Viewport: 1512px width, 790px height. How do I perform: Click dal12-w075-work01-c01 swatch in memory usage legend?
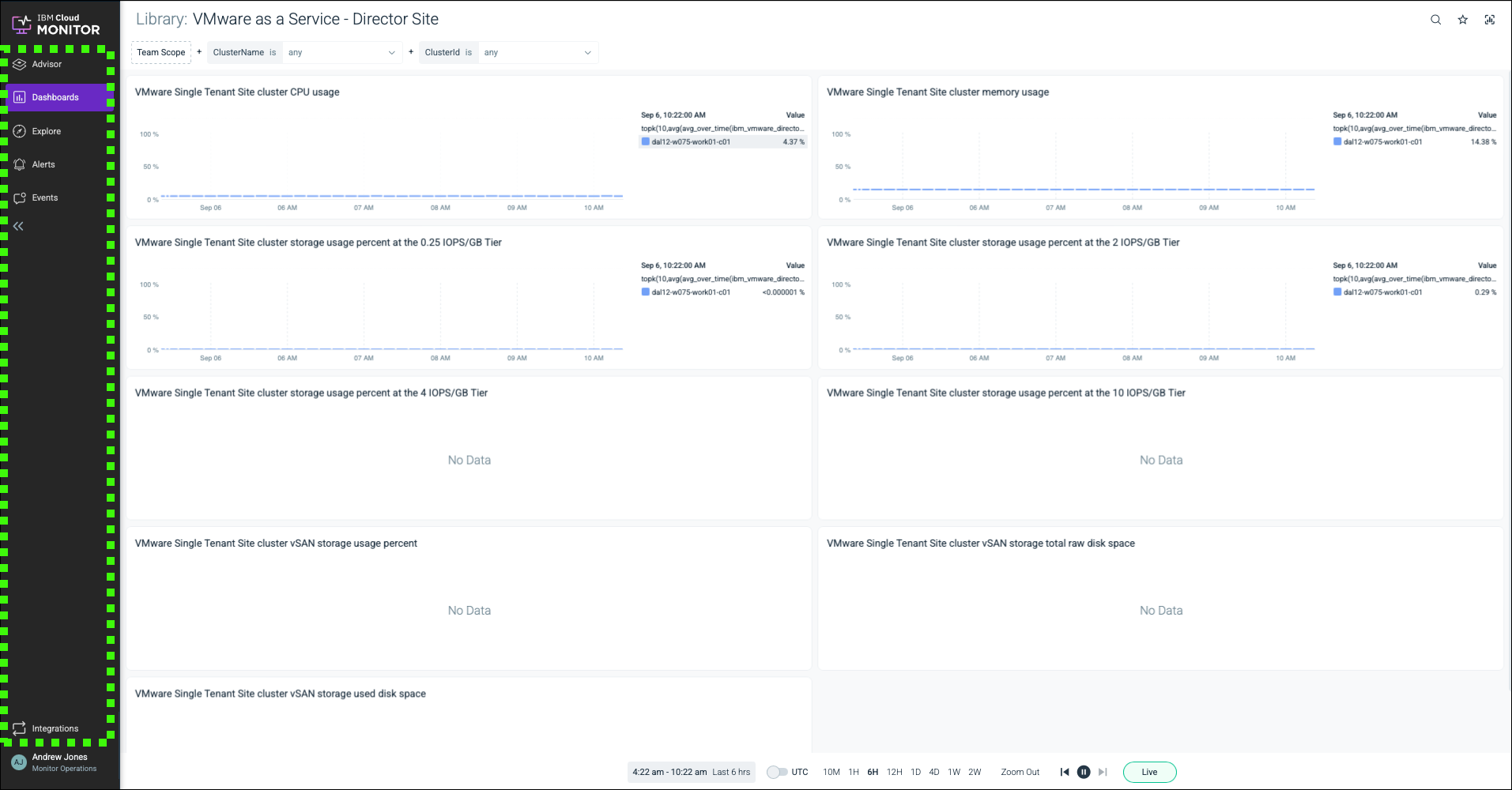pyautogui.click(x=1337, y=141)
